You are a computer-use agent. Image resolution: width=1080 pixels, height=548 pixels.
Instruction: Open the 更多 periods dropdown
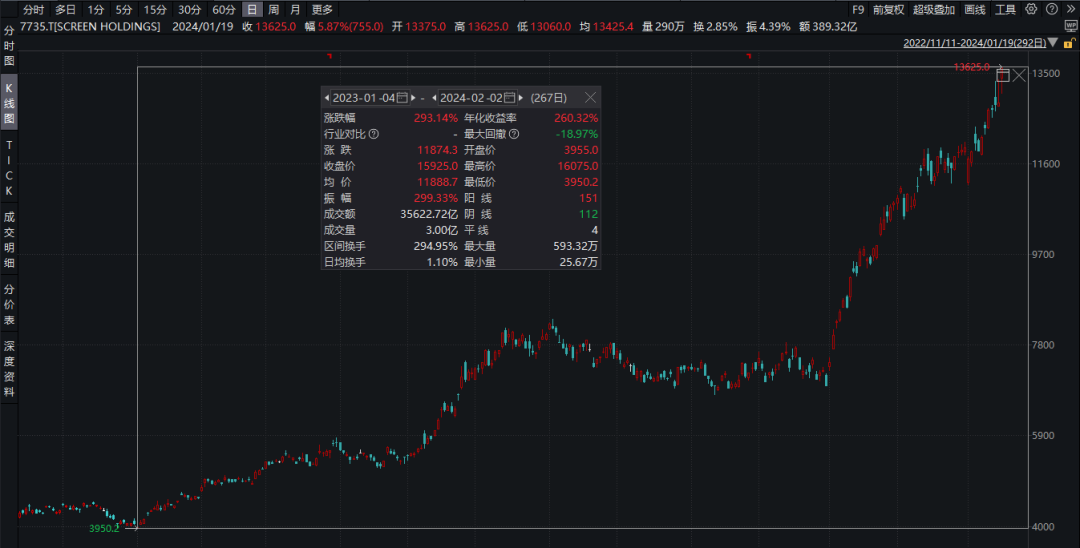322,9
